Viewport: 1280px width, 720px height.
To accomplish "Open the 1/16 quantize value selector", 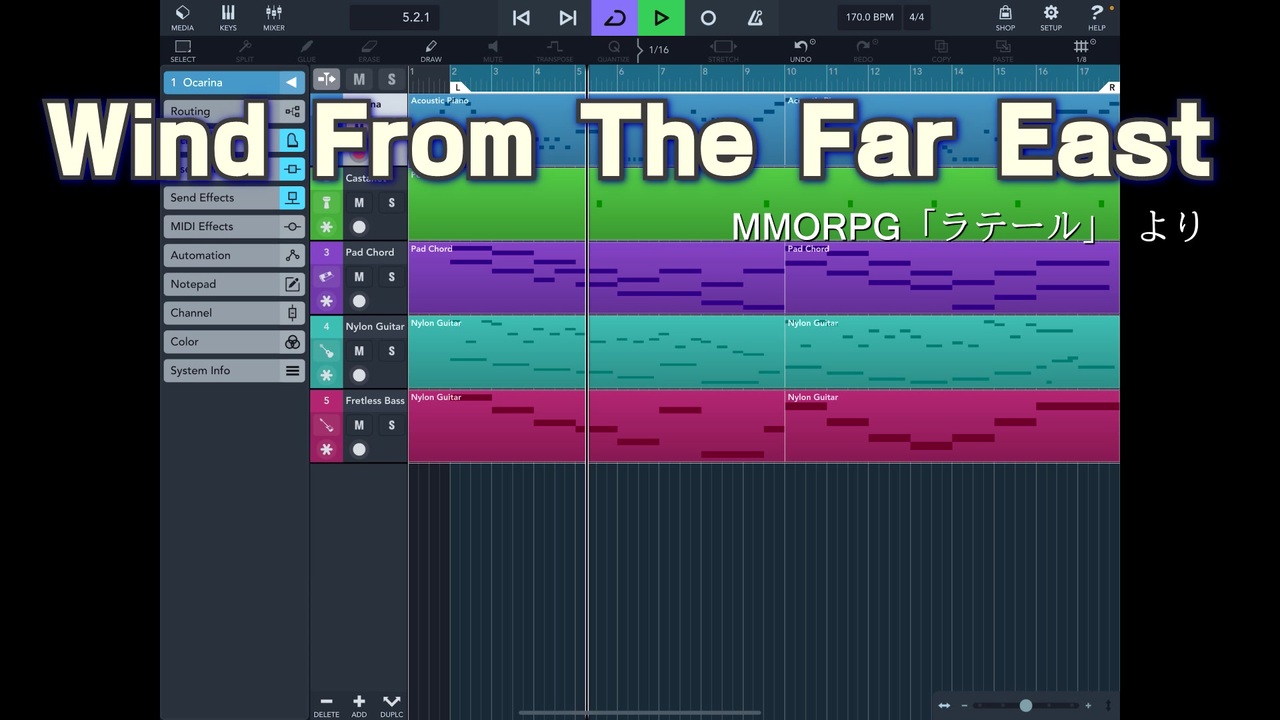I will (x=659, y=50).
